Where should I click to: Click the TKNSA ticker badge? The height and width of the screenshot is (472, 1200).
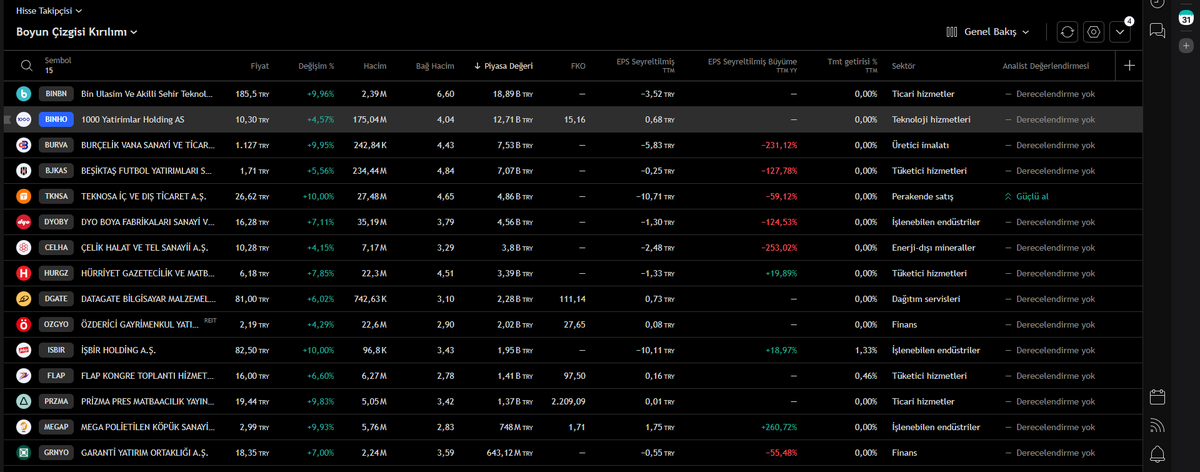57,196
